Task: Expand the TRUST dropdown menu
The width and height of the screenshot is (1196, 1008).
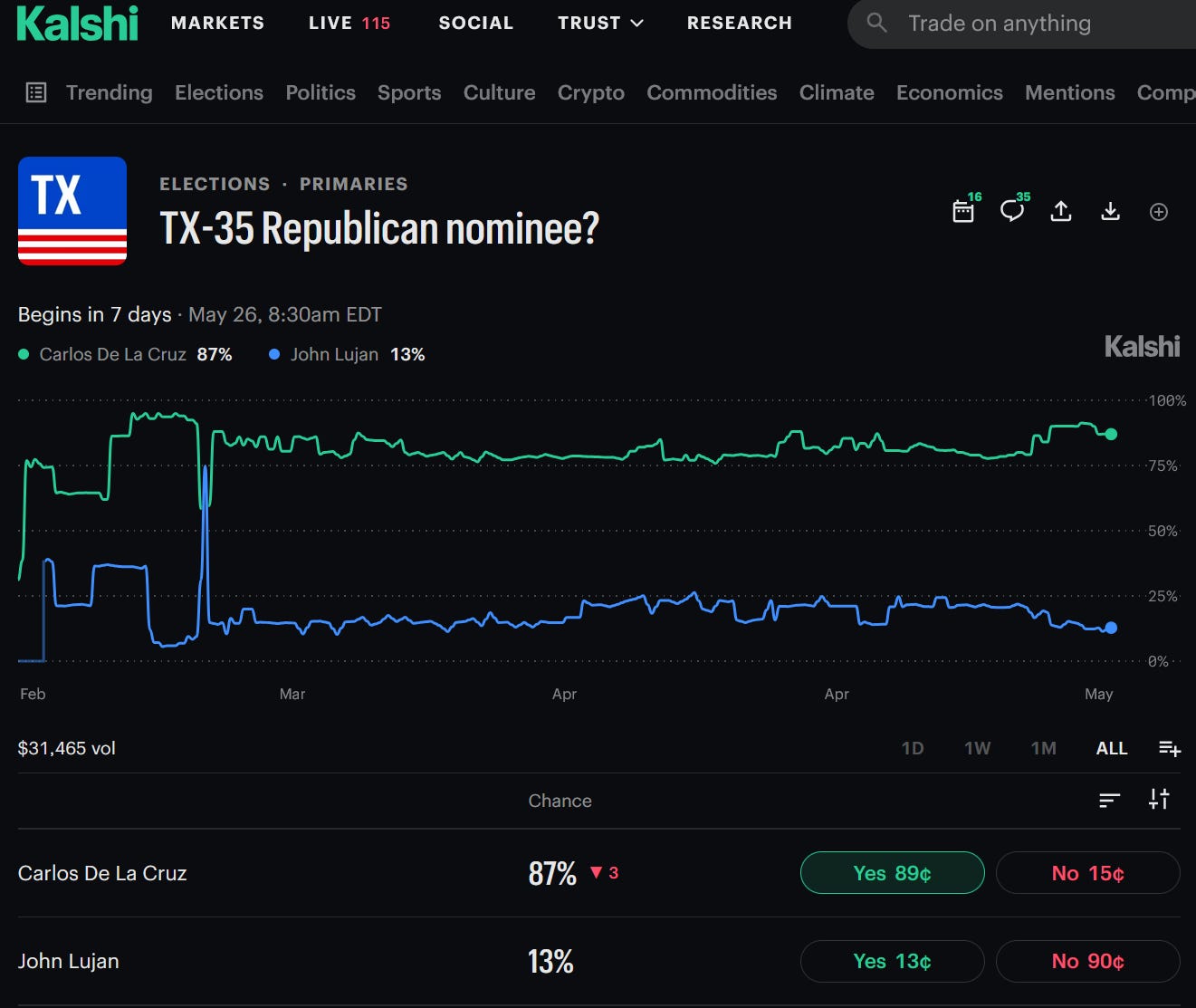Action: [x=600, y=23]
